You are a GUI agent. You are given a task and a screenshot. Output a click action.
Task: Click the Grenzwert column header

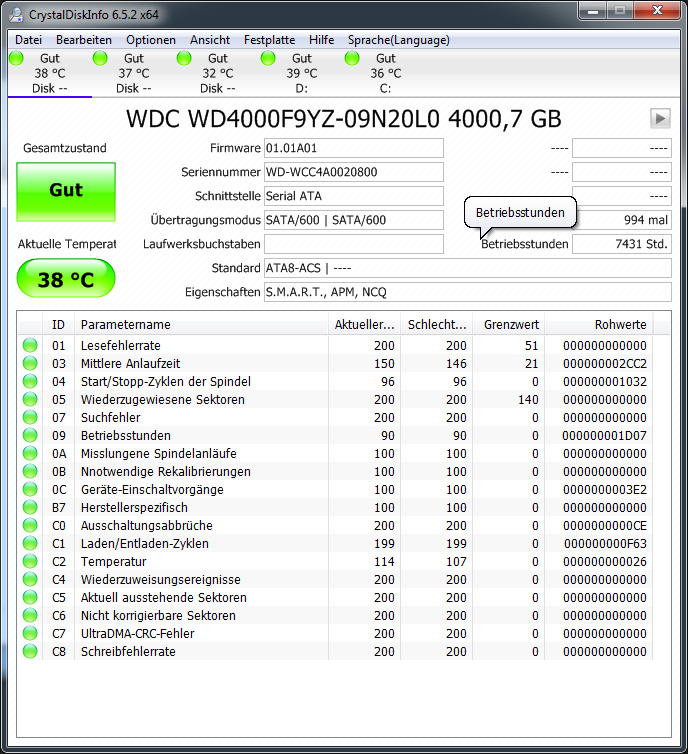(509, 325)
